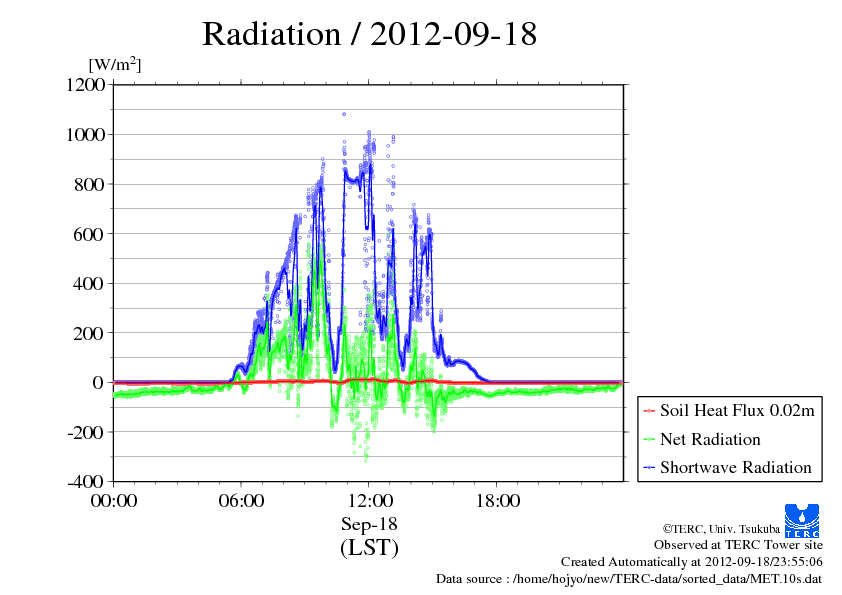The image size is (842, 595).
Task: Click the x-axis label 00:00
Action: click(x=114, y=500)
